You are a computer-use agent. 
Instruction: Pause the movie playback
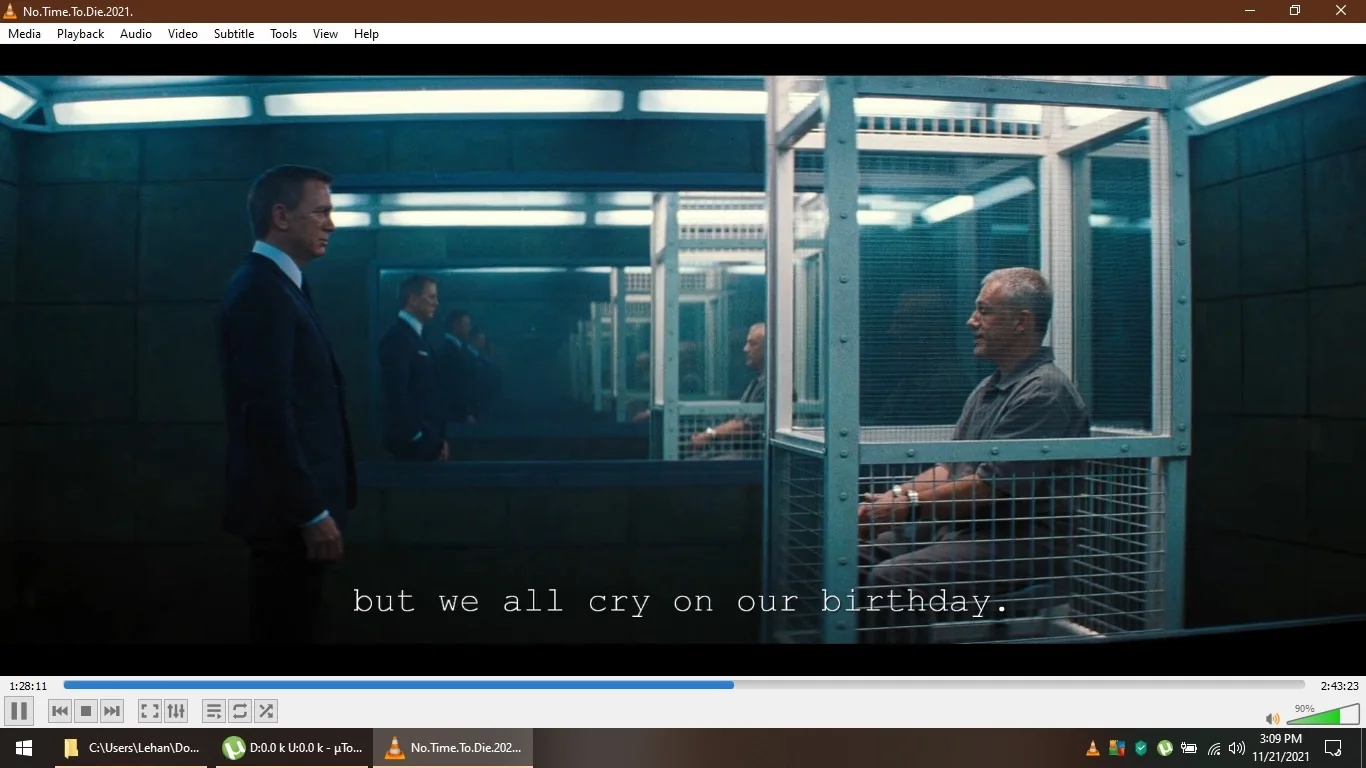(x=19, y=711)
